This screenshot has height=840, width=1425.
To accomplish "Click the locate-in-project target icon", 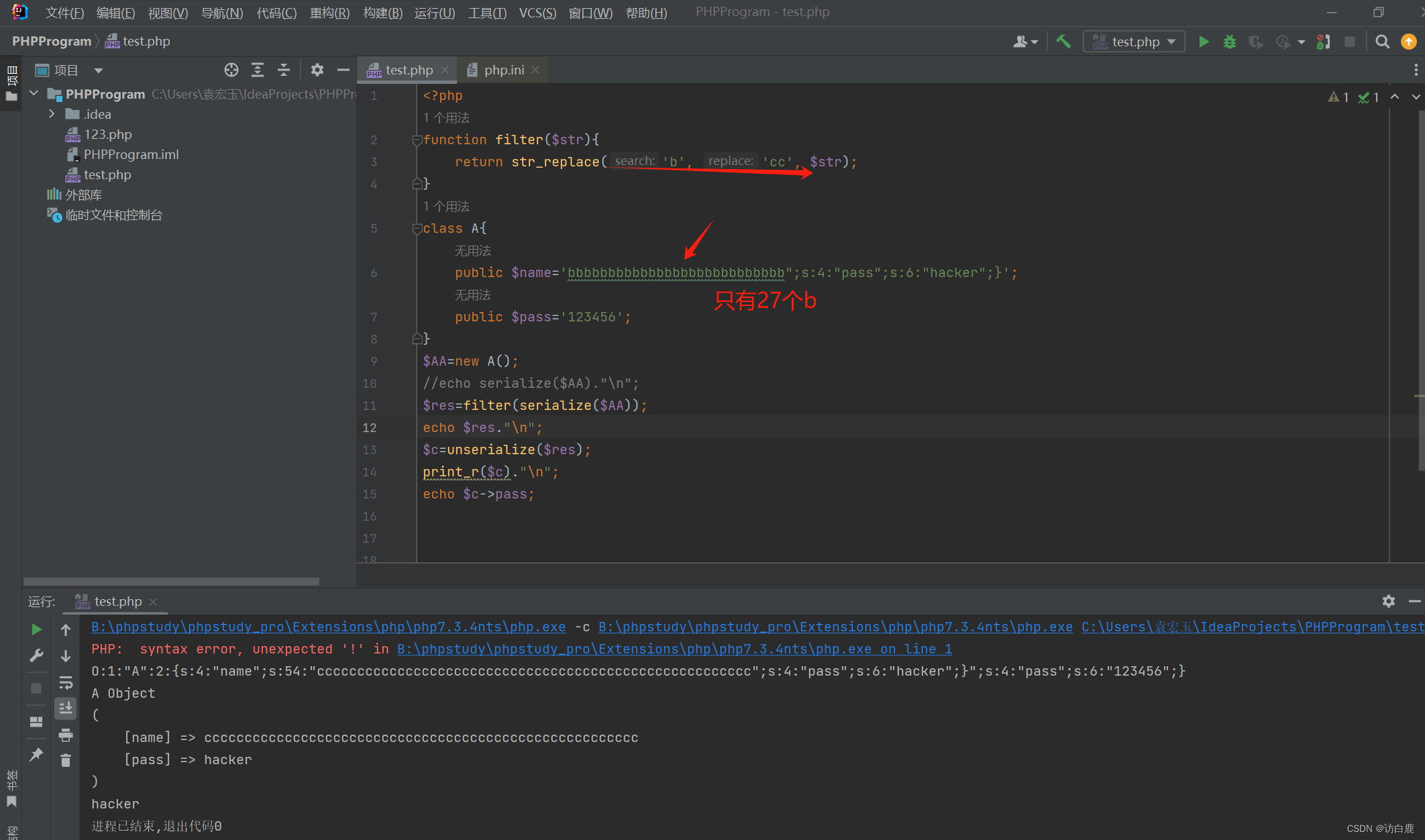I will (231, 70).
